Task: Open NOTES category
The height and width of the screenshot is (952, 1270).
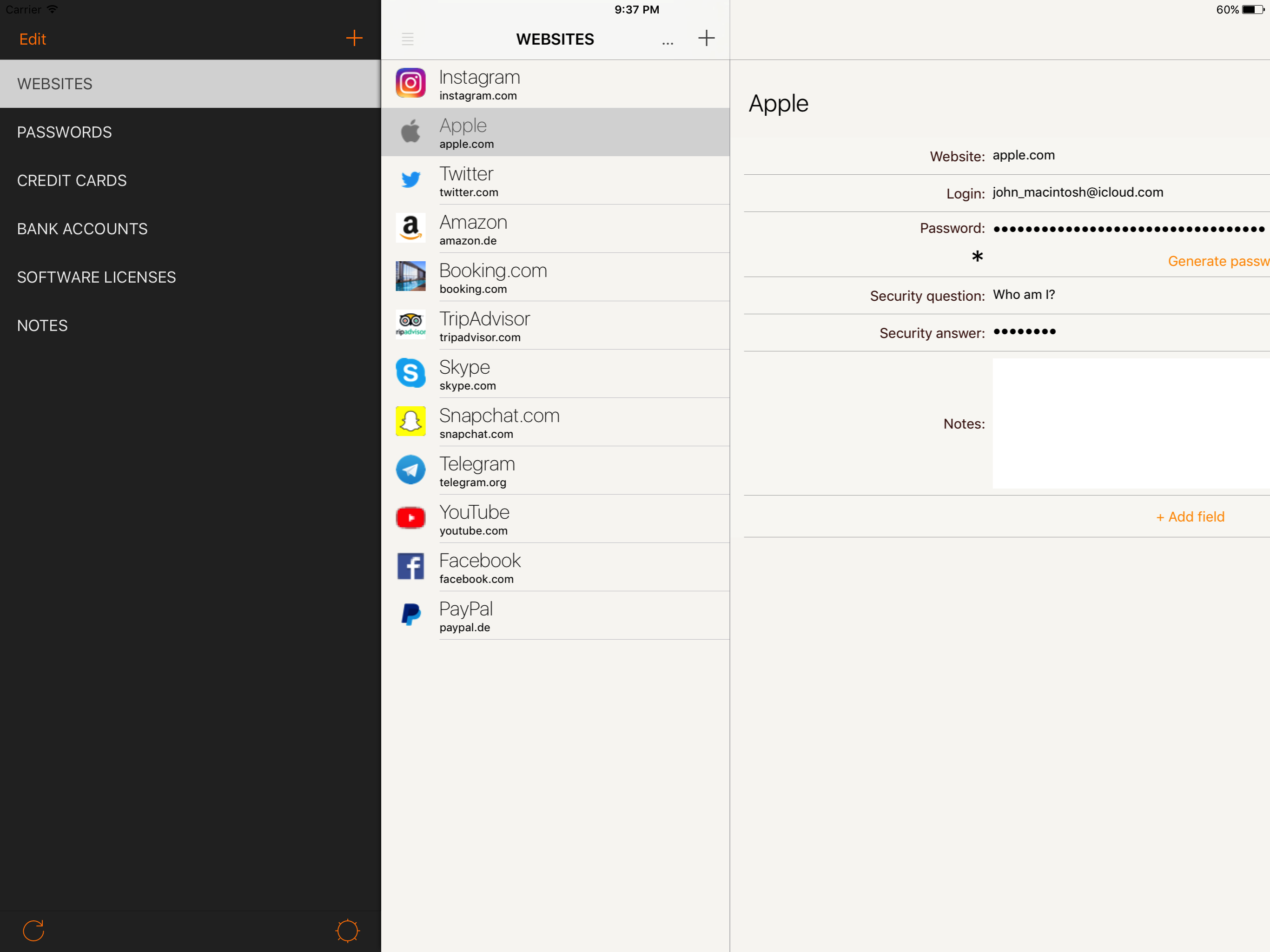Action: coord(191,325)
